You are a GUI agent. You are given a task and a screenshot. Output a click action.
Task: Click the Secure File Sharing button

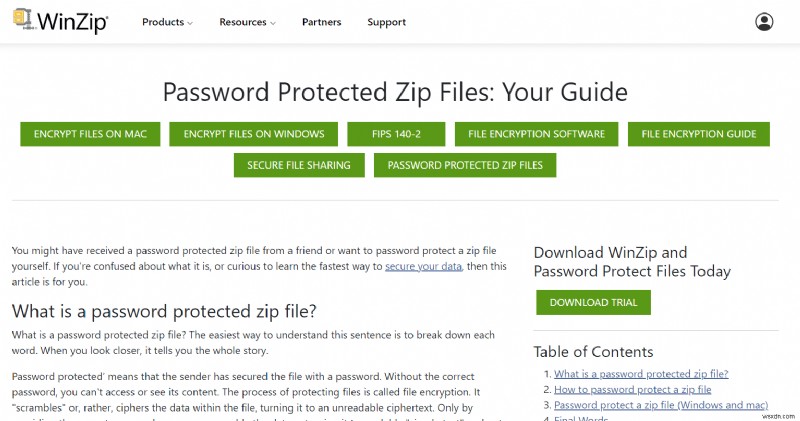click(299, 165)
